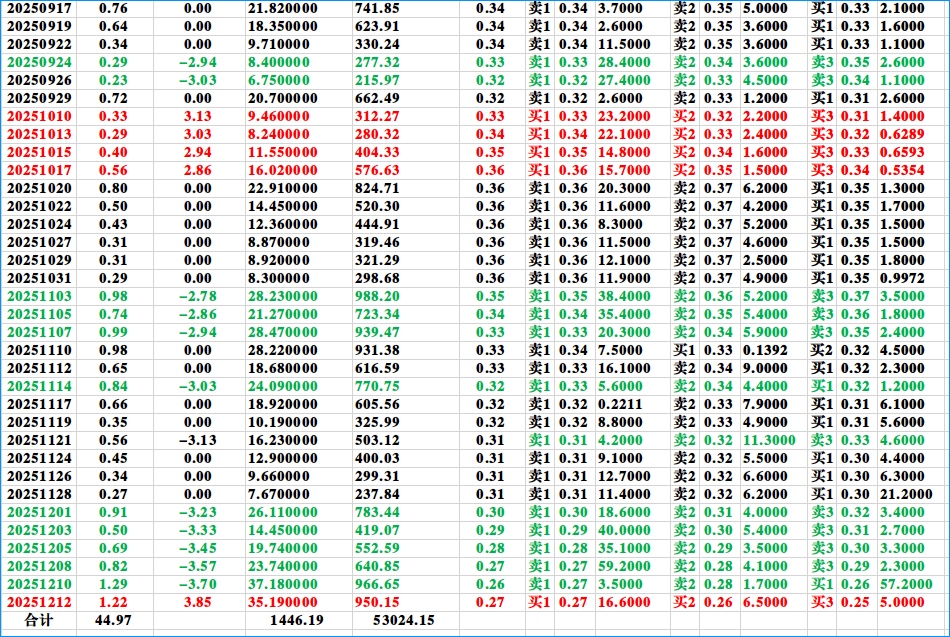
Task: Click amount 950.15 in red row
Action: 377,602
